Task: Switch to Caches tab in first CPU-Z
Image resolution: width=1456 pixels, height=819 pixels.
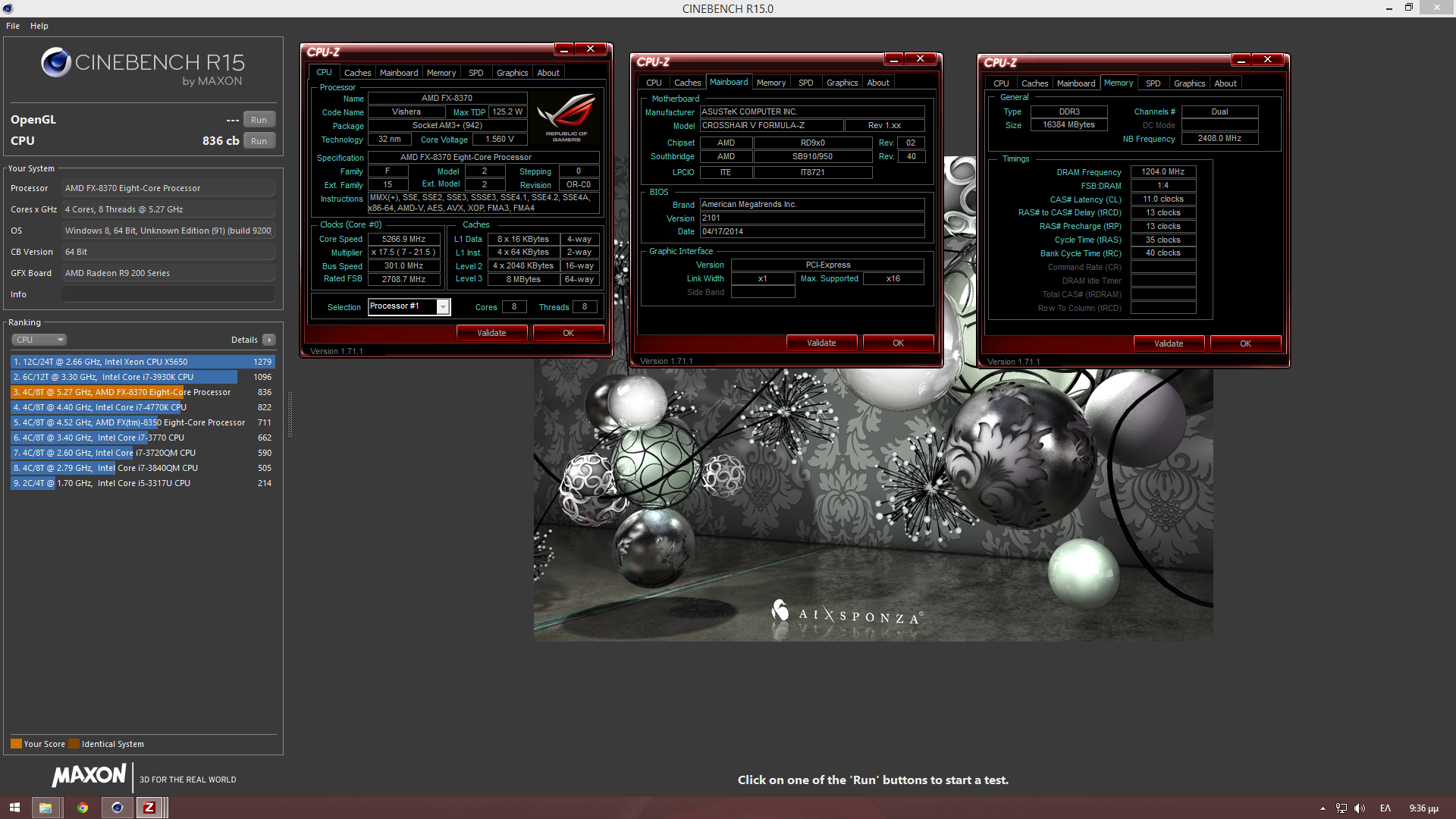Action: [x=357, y=73]
